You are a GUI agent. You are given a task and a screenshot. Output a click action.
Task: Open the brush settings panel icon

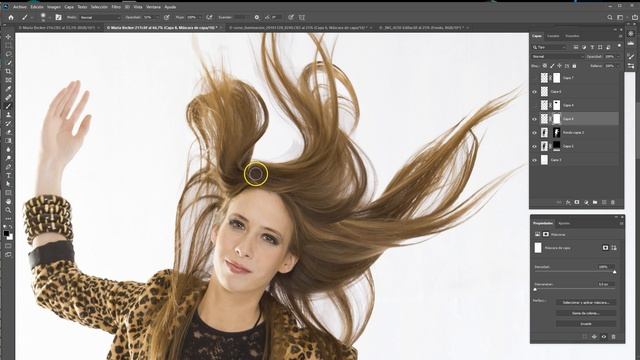point(58,17)
